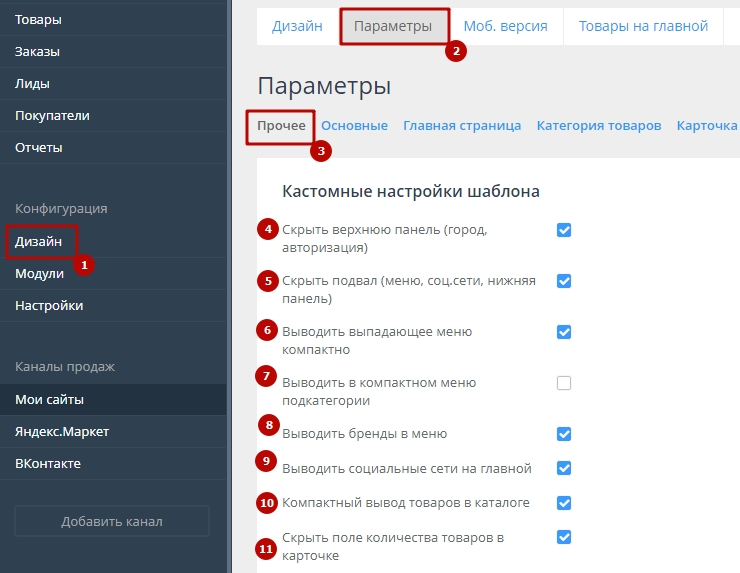Open the Параметры tab
Screen dimensions: 740x573
click(393, 26)
